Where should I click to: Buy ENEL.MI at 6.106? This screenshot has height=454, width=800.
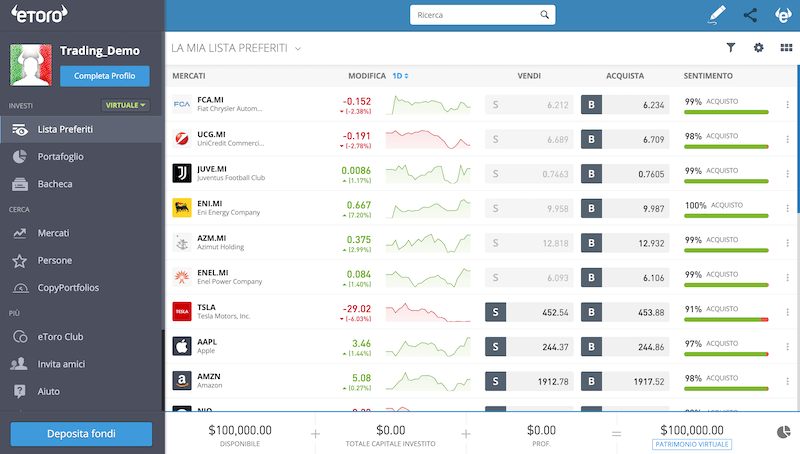[x=625, y=278]
